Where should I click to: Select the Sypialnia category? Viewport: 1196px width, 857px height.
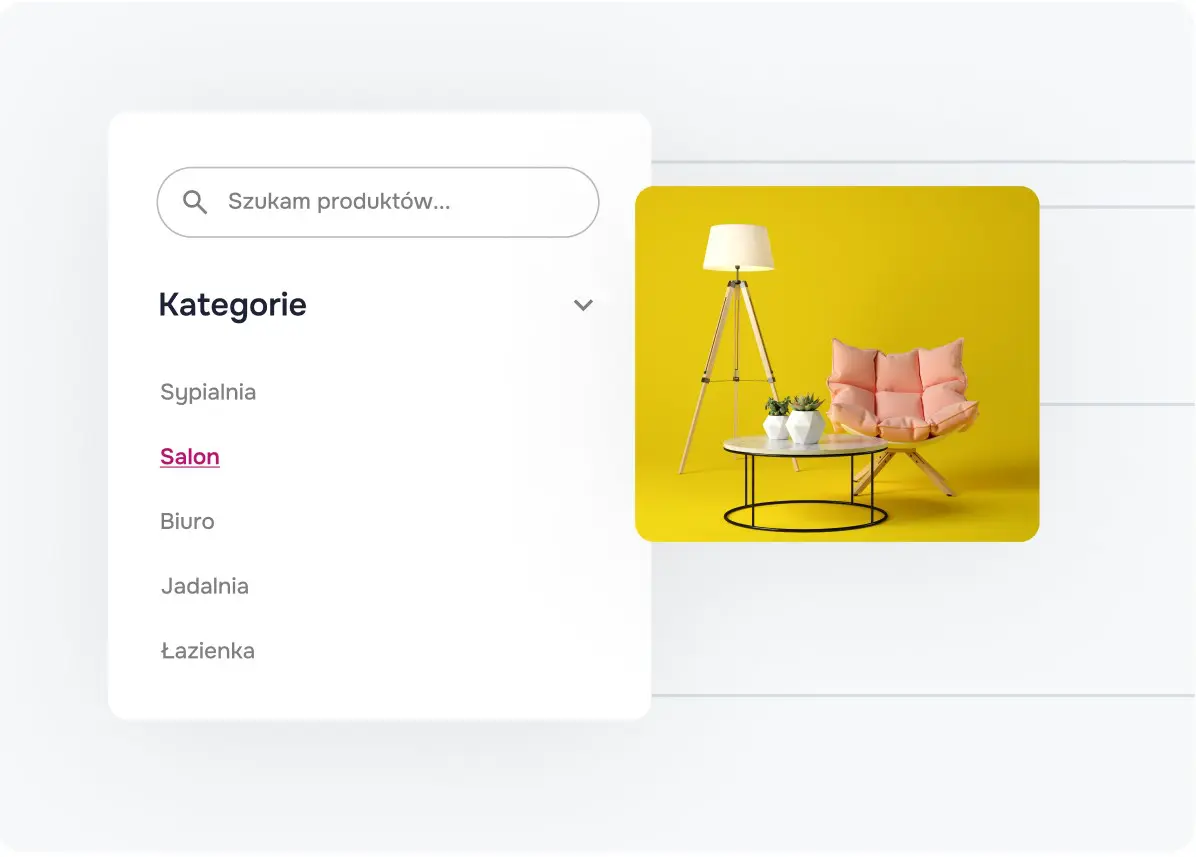pyautogui.click(x=208, y=392)
